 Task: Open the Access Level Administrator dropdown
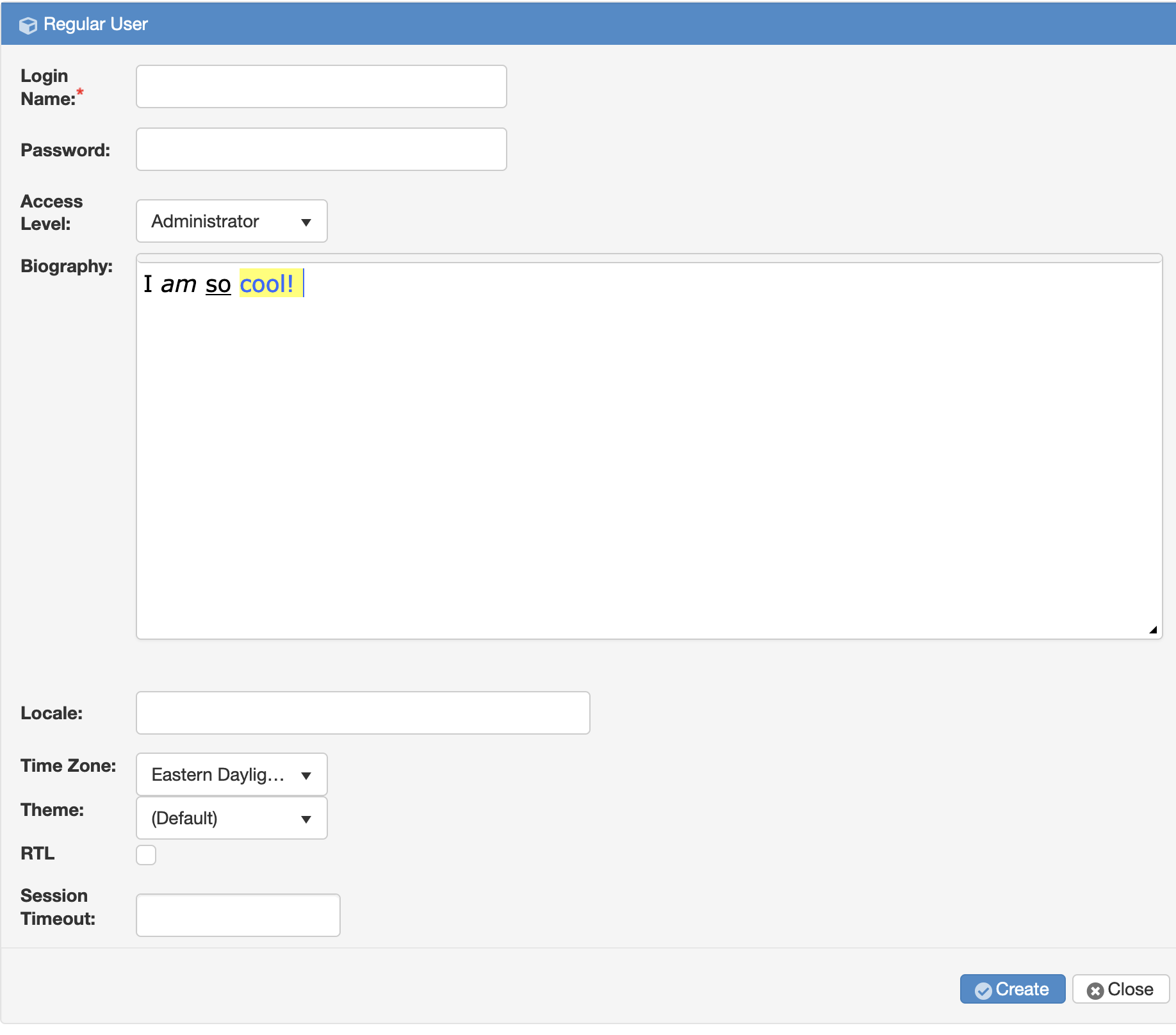pos(232,221)
